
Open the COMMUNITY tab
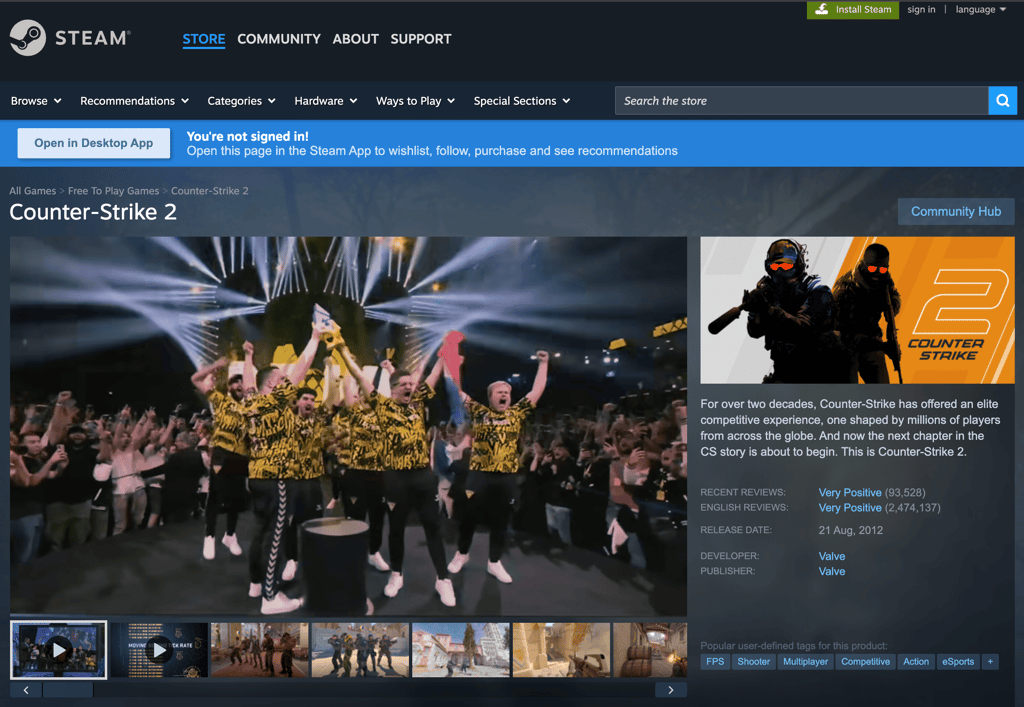(279, 39)
